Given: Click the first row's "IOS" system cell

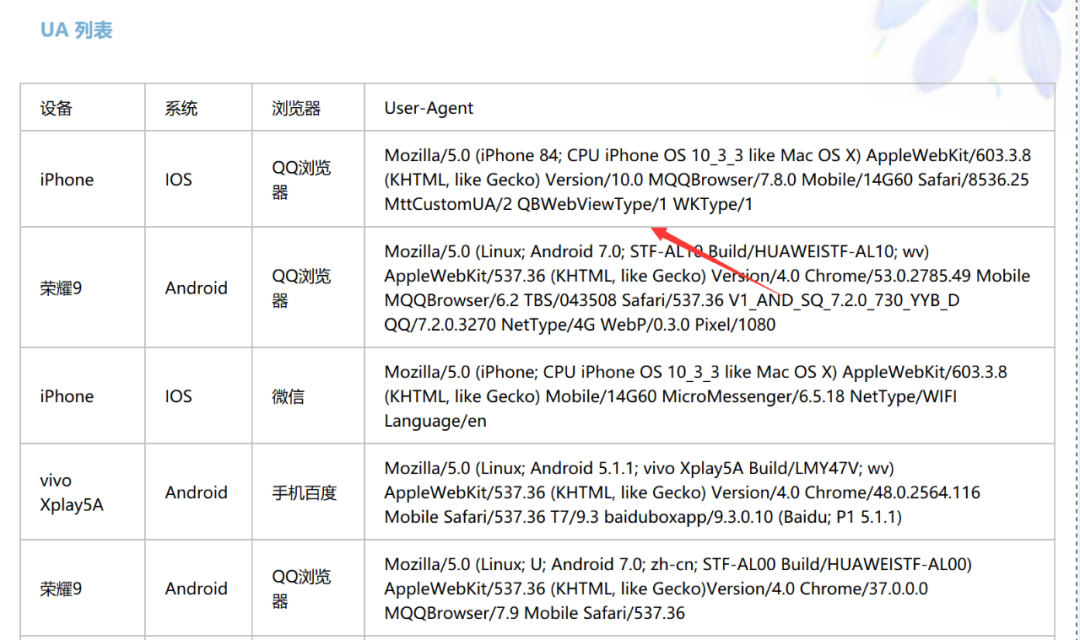Looking at the screenshot, I should pyautogui.click(x=178, y=180).
